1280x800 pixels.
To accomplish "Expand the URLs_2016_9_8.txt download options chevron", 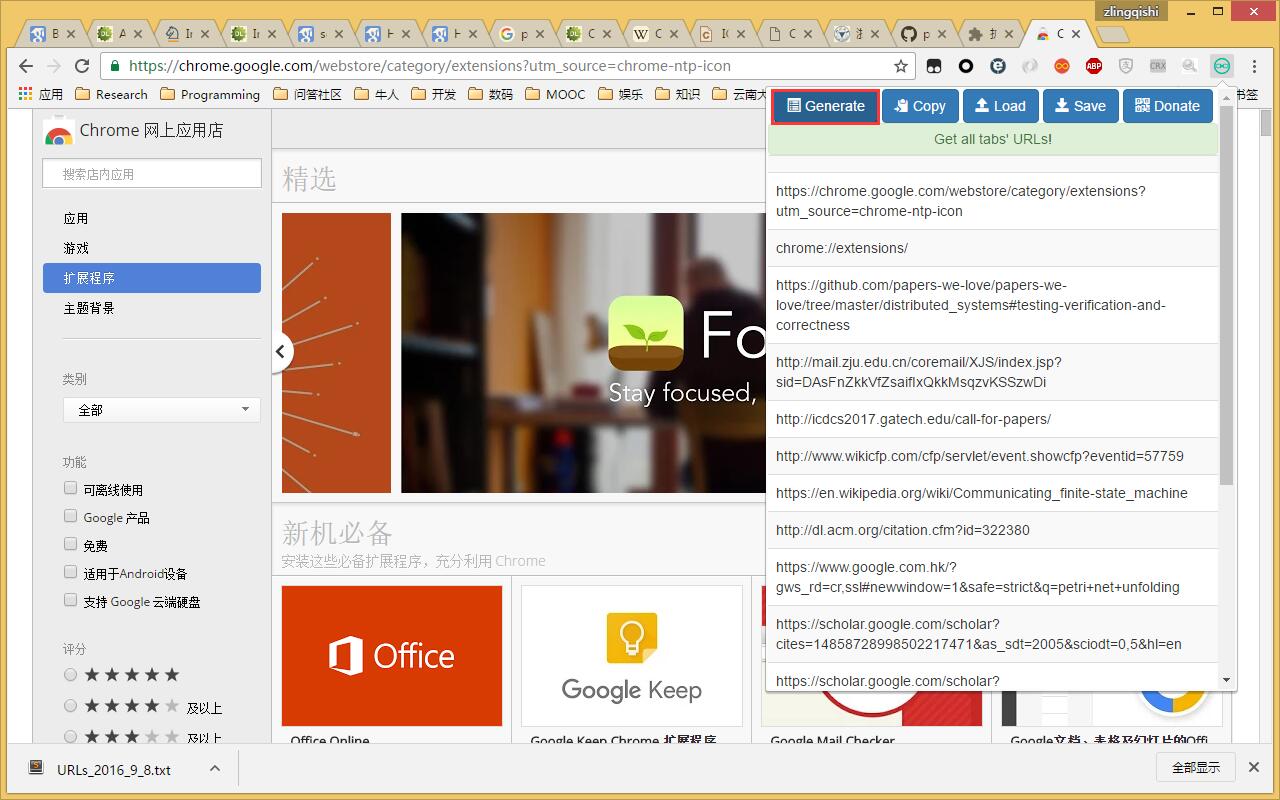I will [x=214, y=768].
